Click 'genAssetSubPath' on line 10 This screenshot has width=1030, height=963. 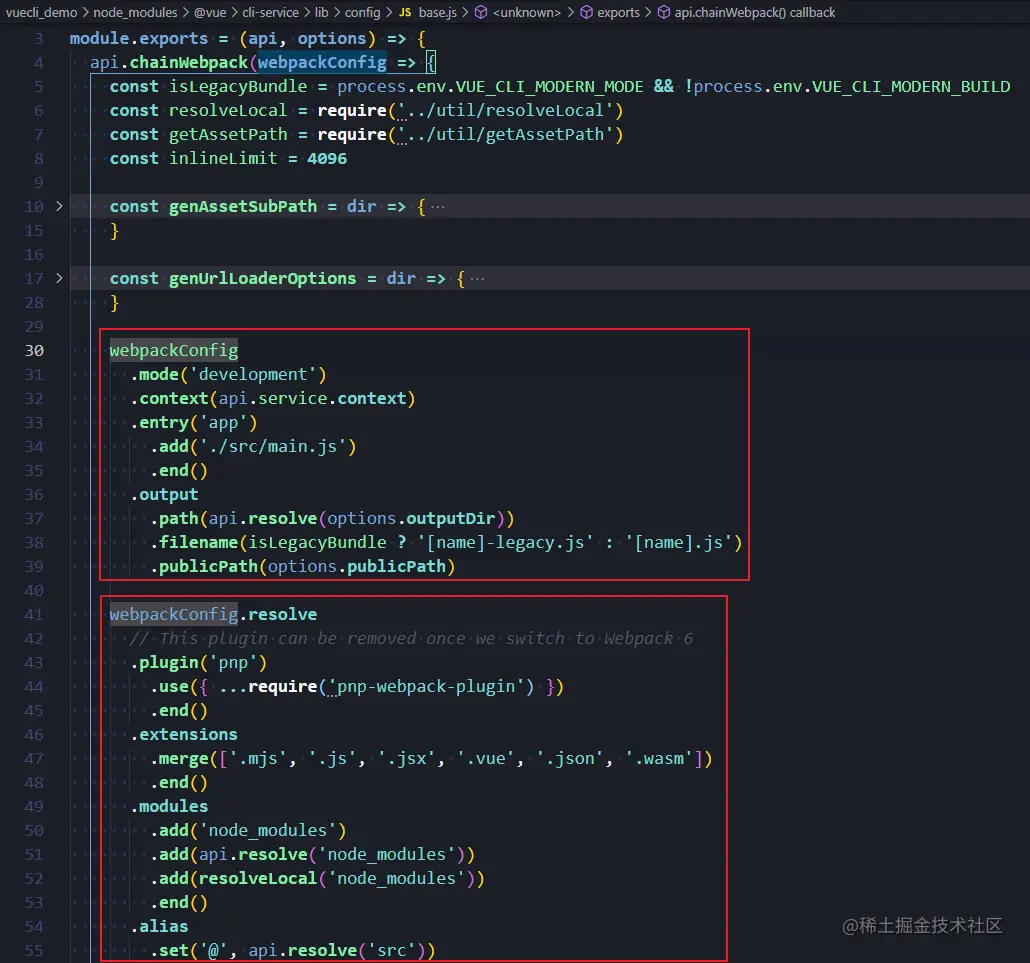243,207
